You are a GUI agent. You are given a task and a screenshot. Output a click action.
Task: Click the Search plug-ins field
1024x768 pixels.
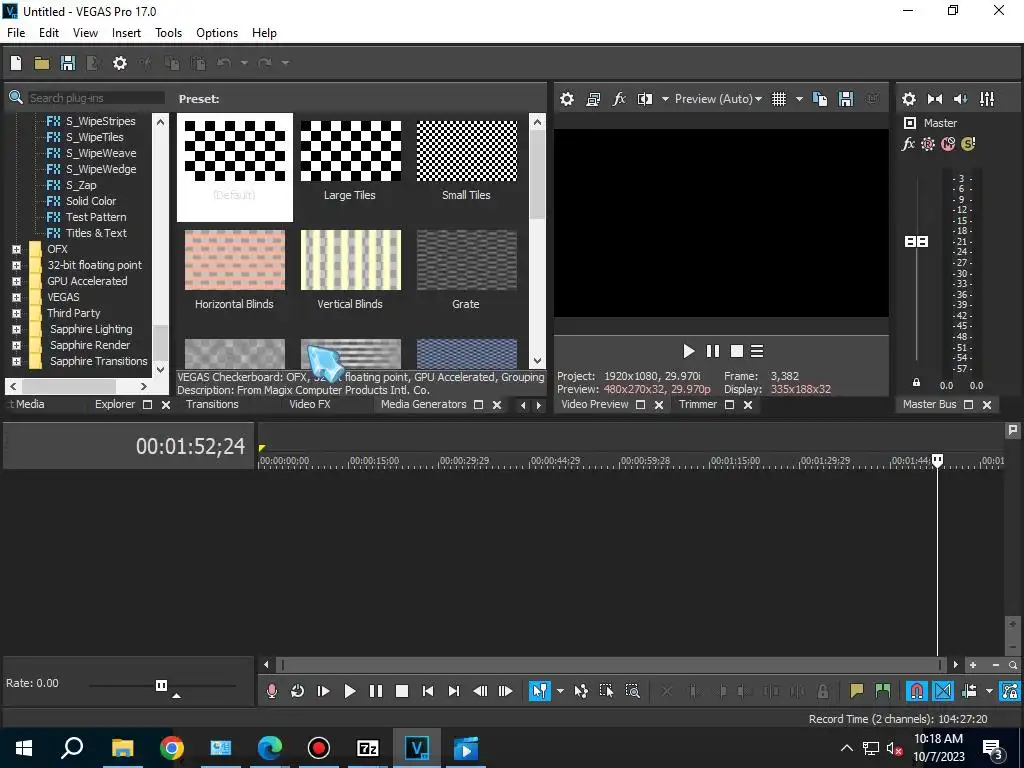point(96,98)
